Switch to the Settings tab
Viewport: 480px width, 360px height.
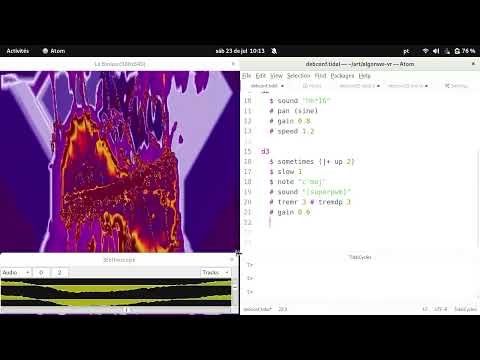[x=457, y=86]
